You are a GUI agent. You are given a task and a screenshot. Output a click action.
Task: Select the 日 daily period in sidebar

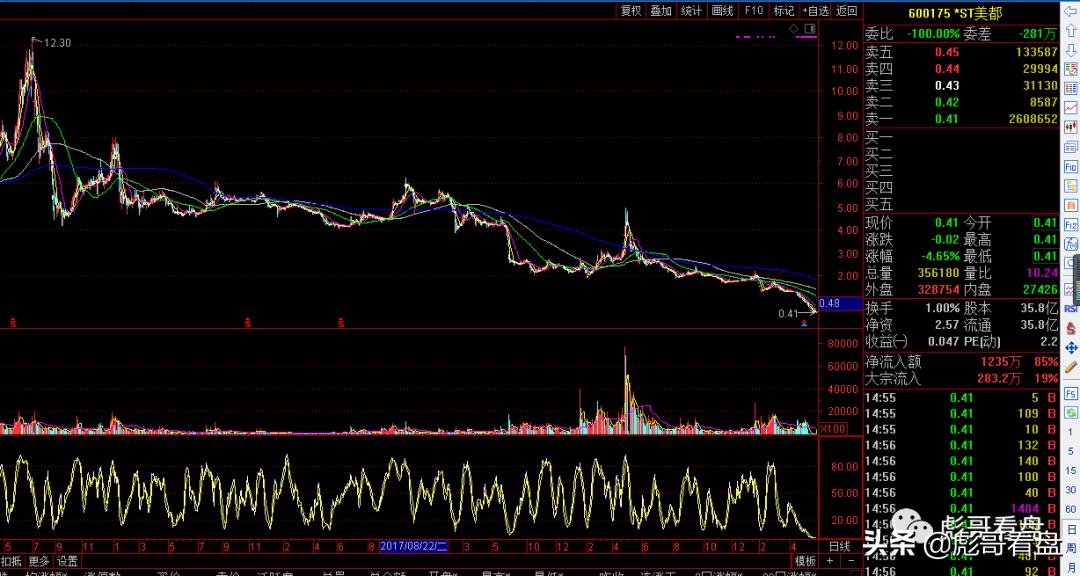[1071, 529]
